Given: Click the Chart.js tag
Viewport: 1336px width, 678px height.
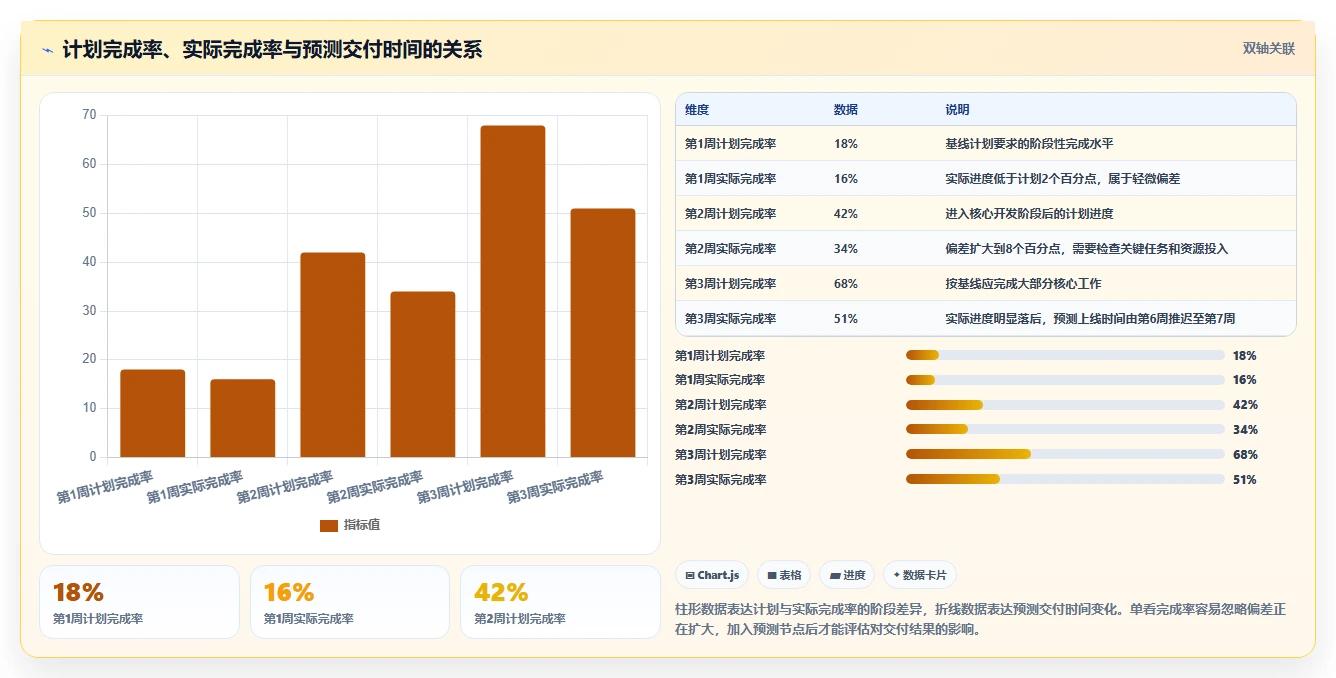Looking at the screenshot, I should [712, 575].
